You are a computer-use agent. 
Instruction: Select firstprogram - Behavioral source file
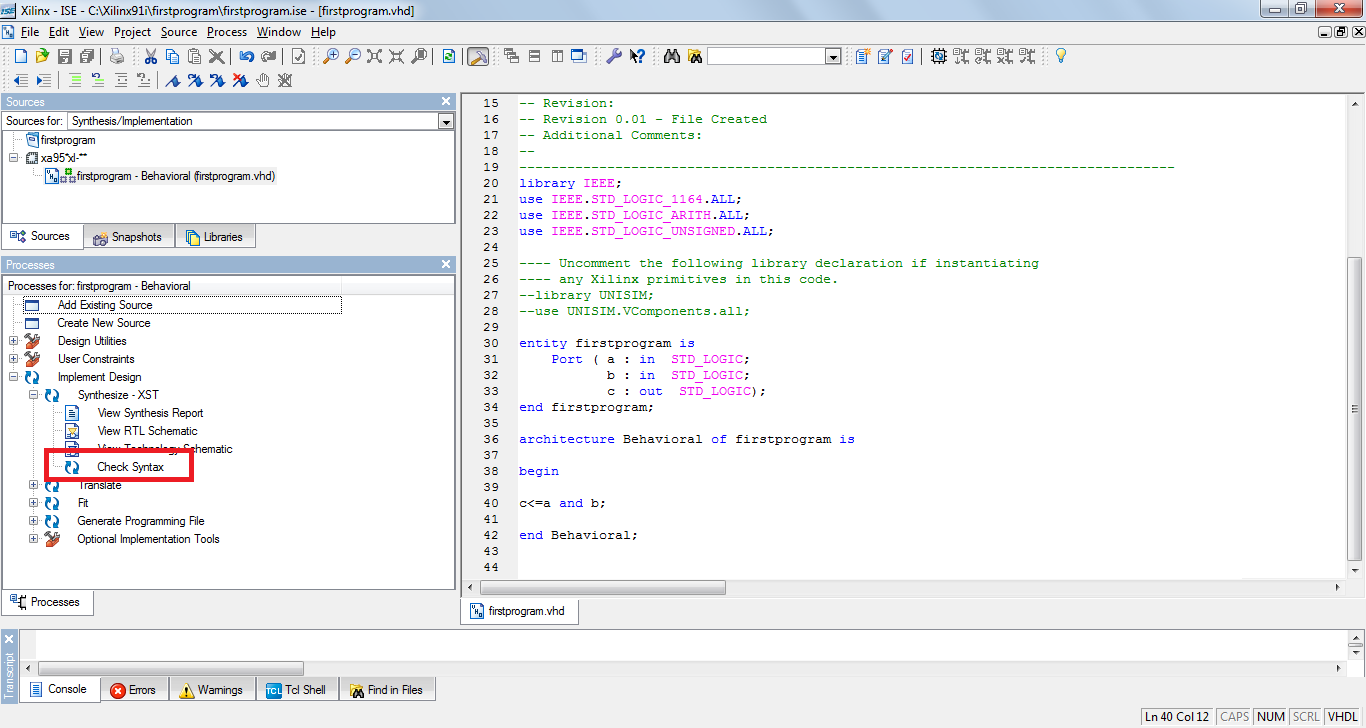pos(176,176)
